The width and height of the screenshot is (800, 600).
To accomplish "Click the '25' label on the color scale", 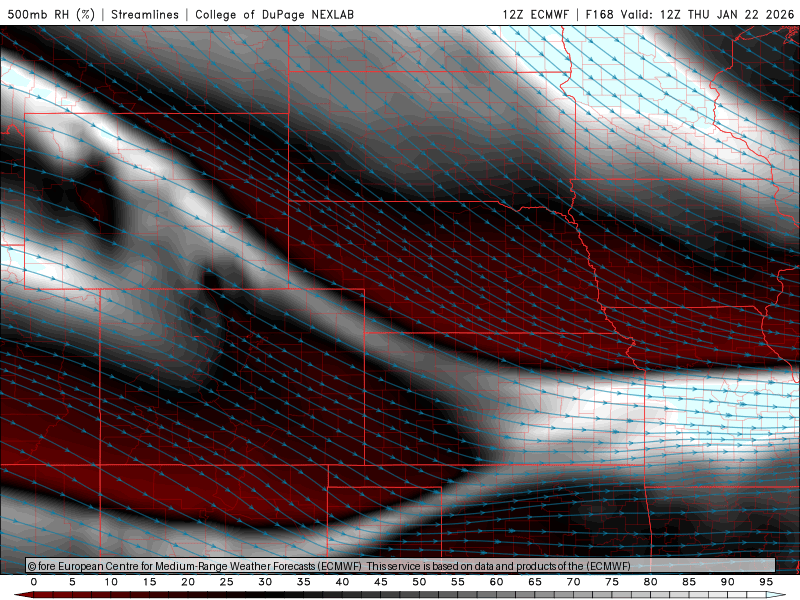I will (x=227, y=582).
